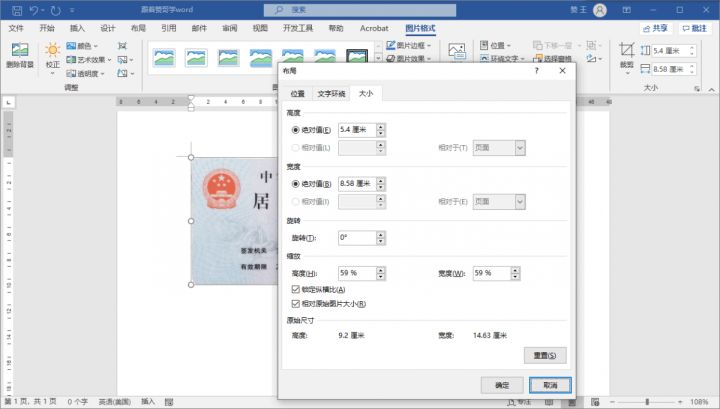Click the Ribbon Display Options icon
The height and width of the screenshot is (409, 720).
pyautogui.click(x=626, y=10)
